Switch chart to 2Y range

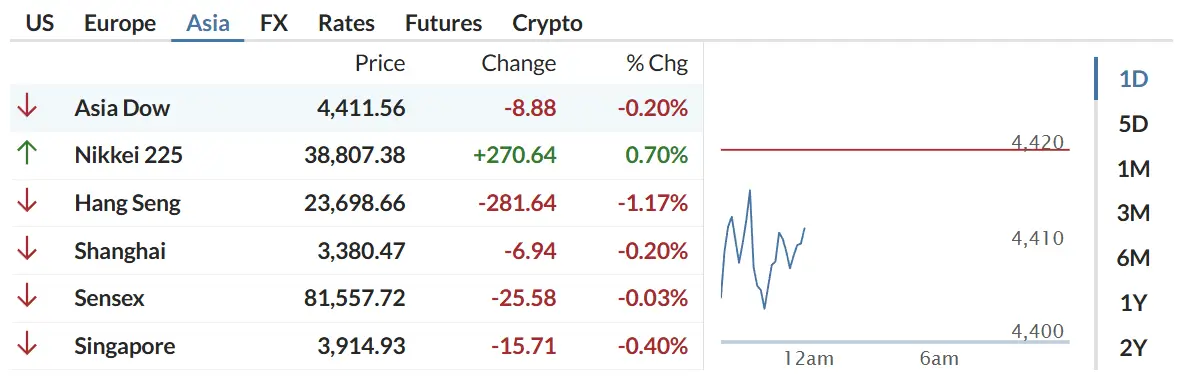1134,348
